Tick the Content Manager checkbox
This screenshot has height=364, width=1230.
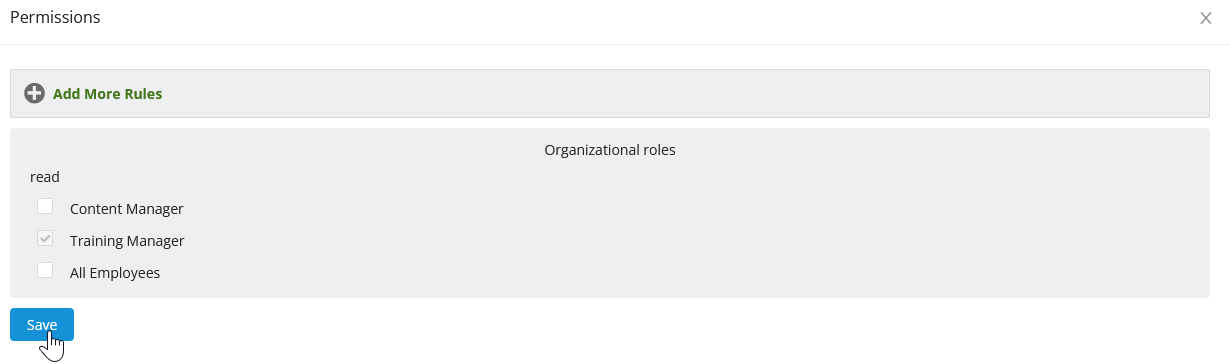pyautogui.click(x=45, y=207)
